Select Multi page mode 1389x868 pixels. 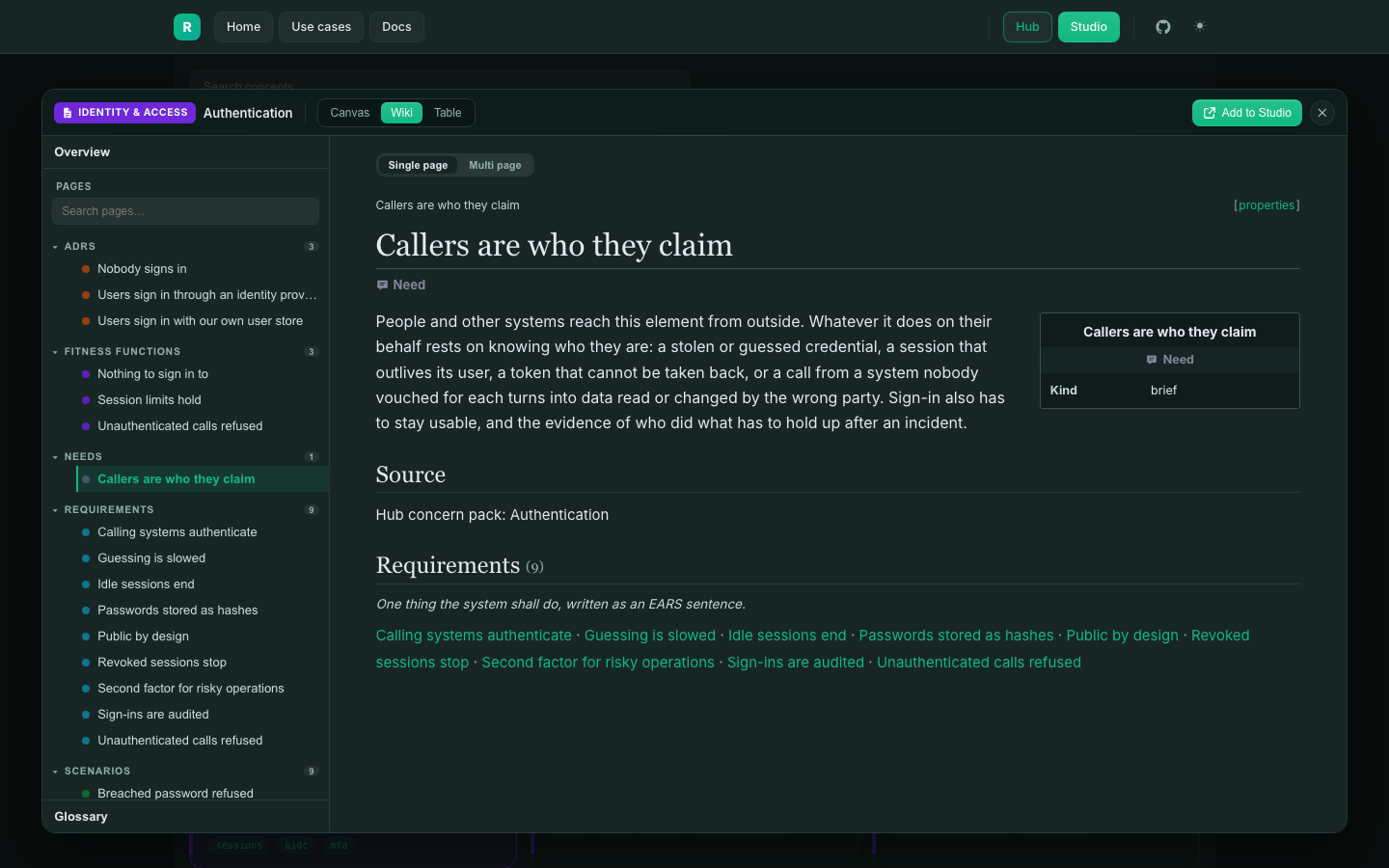pyautogui.click(x=495, y=165)
